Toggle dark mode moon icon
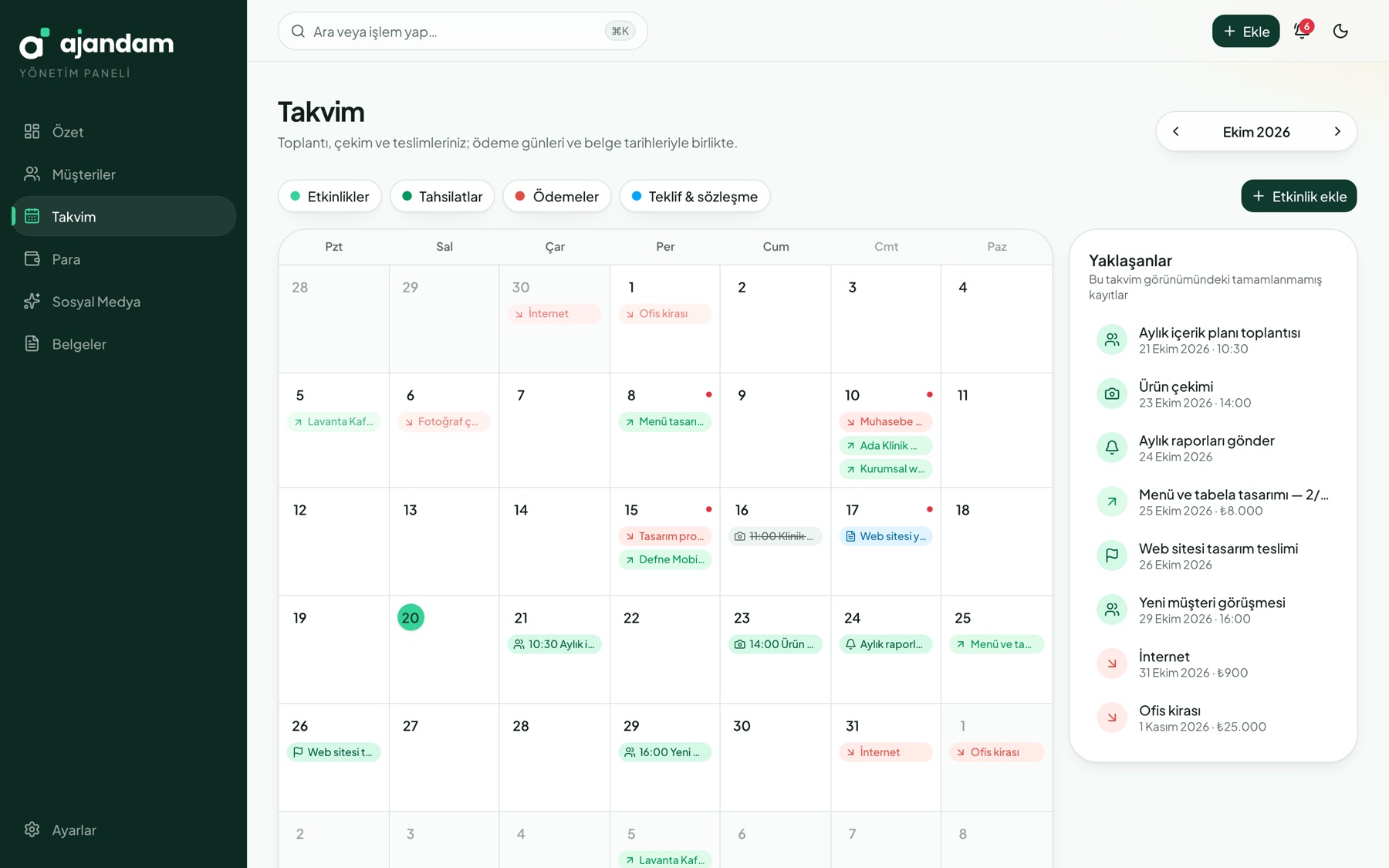This screenshot has width=1389, height=868. pos(1340,31)
